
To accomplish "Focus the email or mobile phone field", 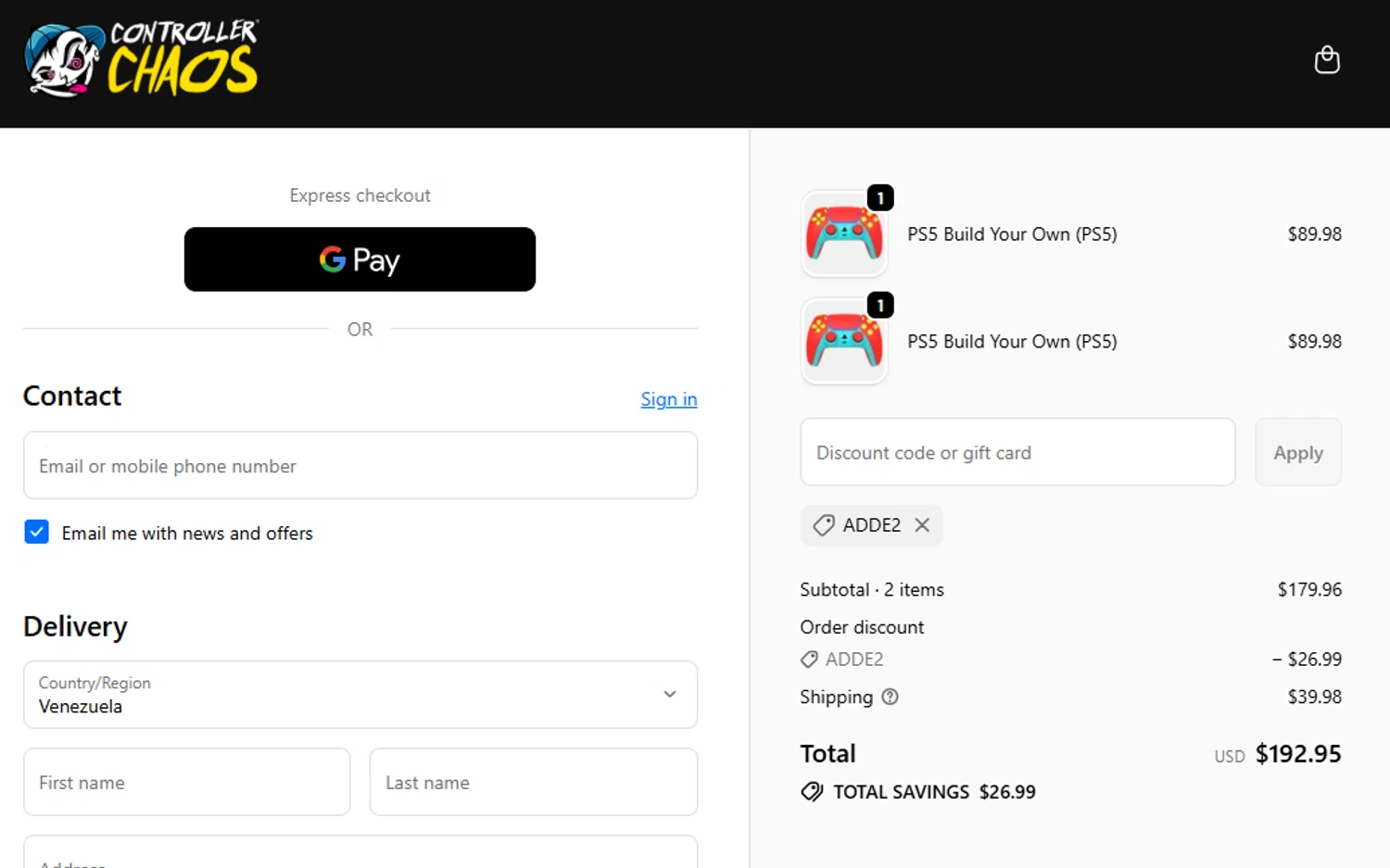I will (x=360, y=465).
